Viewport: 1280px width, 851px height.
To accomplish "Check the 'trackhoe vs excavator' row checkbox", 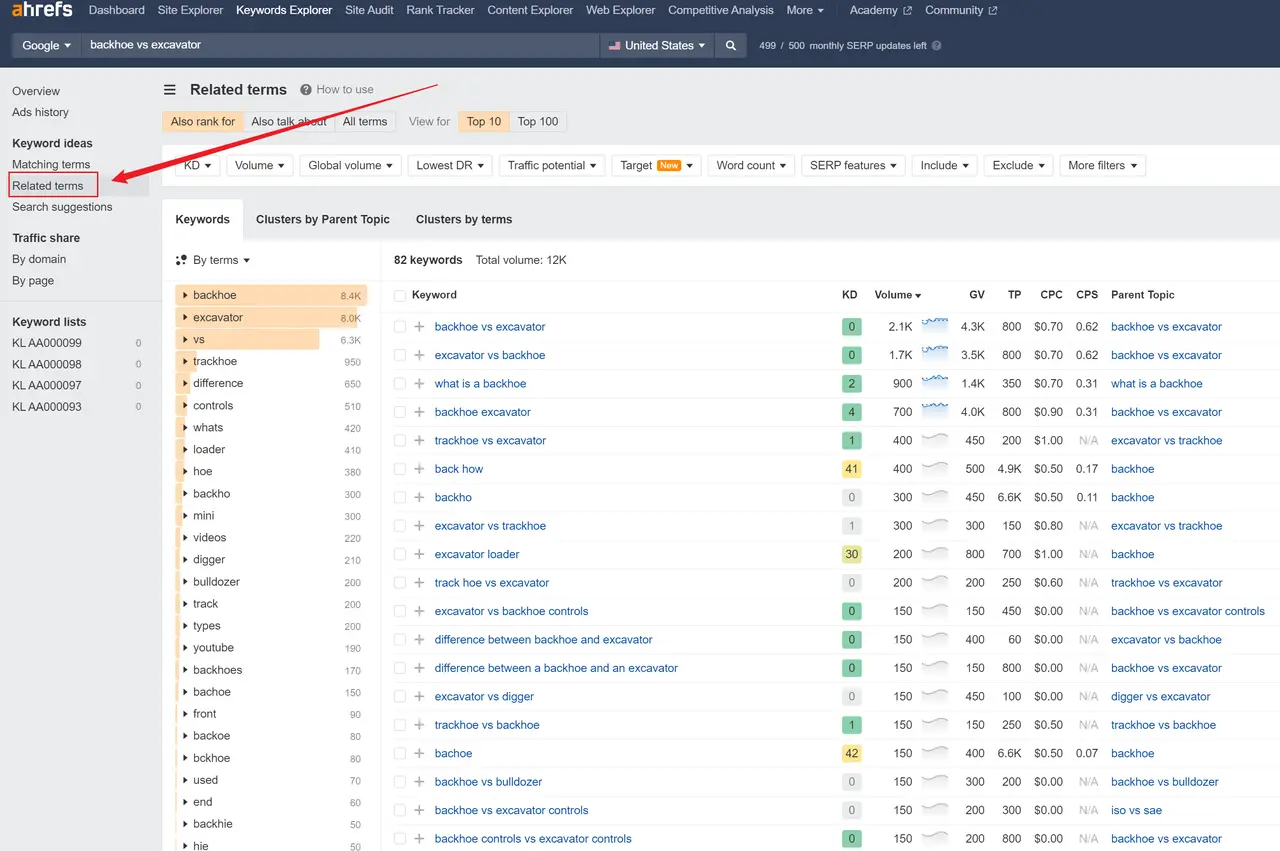I will (x=400, y=441).
